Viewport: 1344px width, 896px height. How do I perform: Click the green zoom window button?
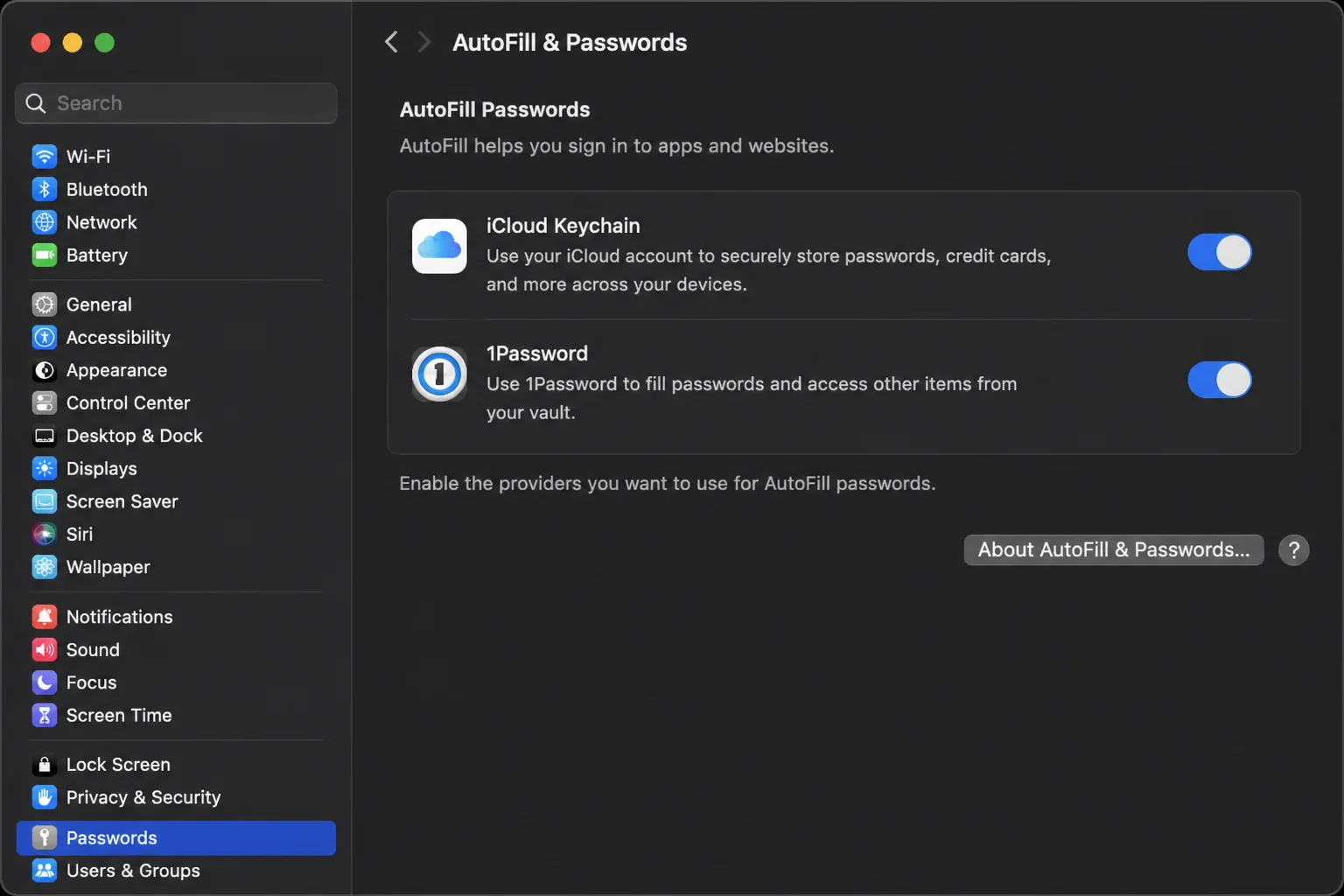(x=104, y=42)
